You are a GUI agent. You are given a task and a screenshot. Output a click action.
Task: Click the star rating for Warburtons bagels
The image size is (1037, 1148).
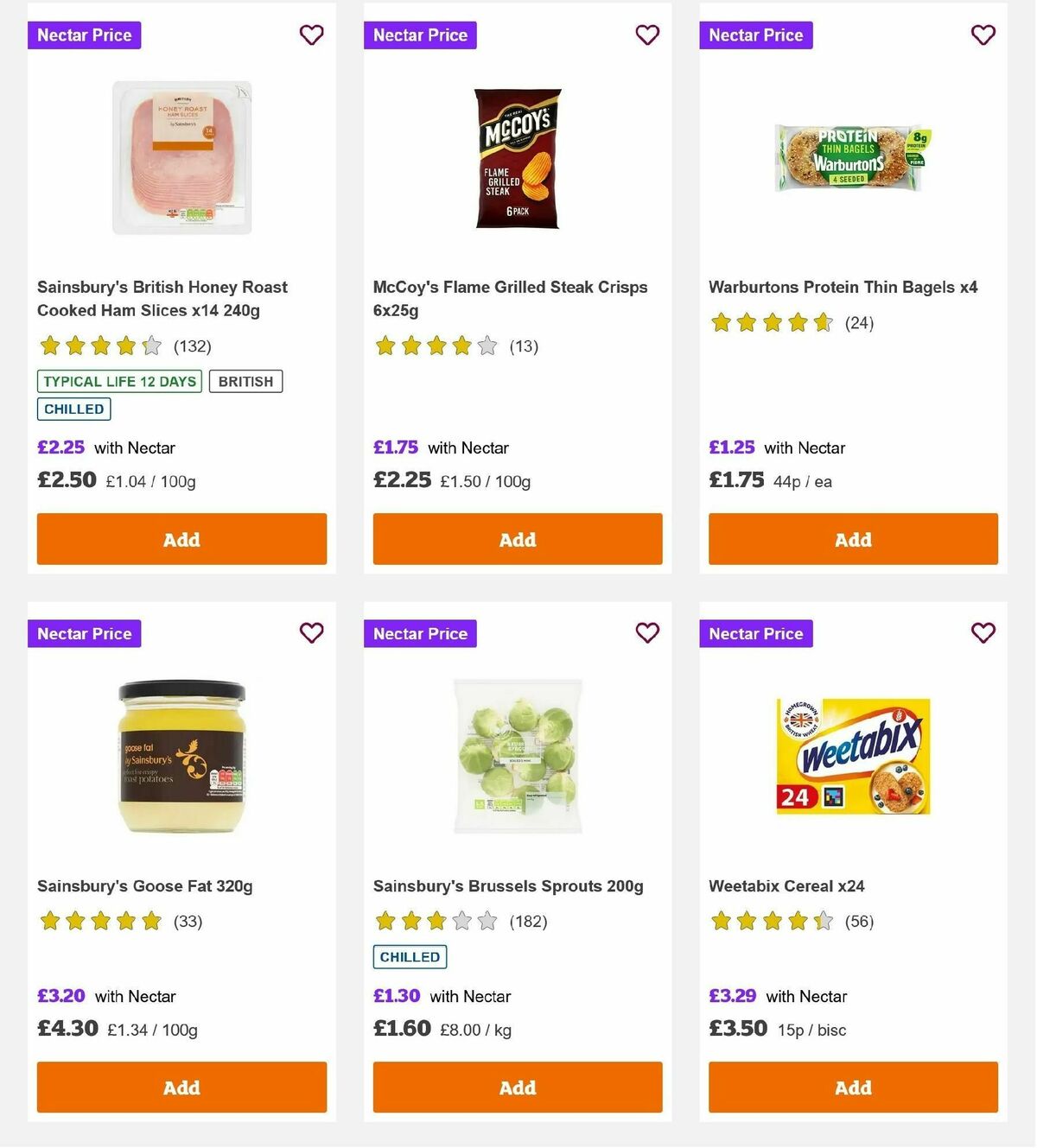click(770, 322)
